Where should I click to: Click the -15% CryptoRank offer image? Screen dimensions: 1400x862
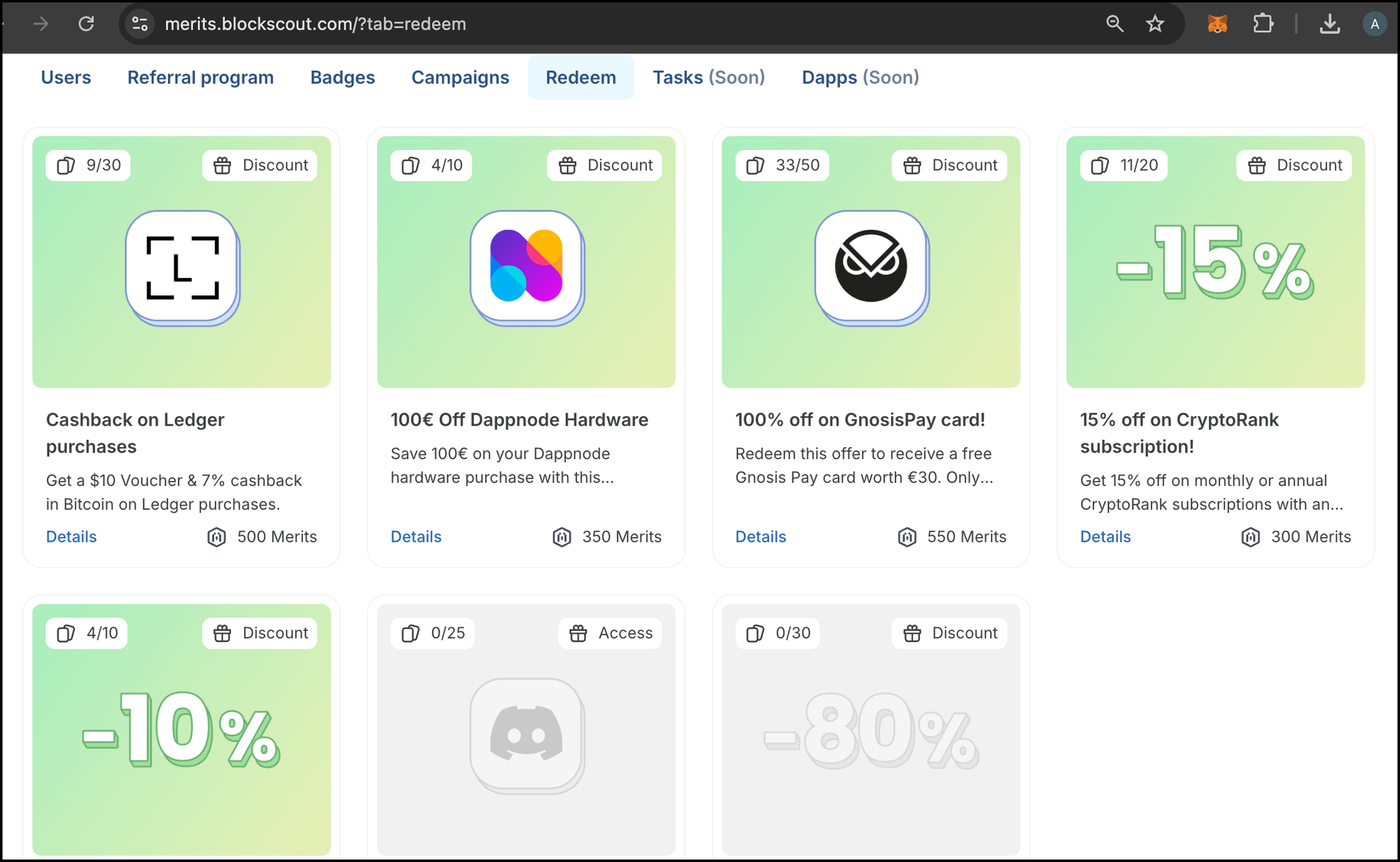1215,262
